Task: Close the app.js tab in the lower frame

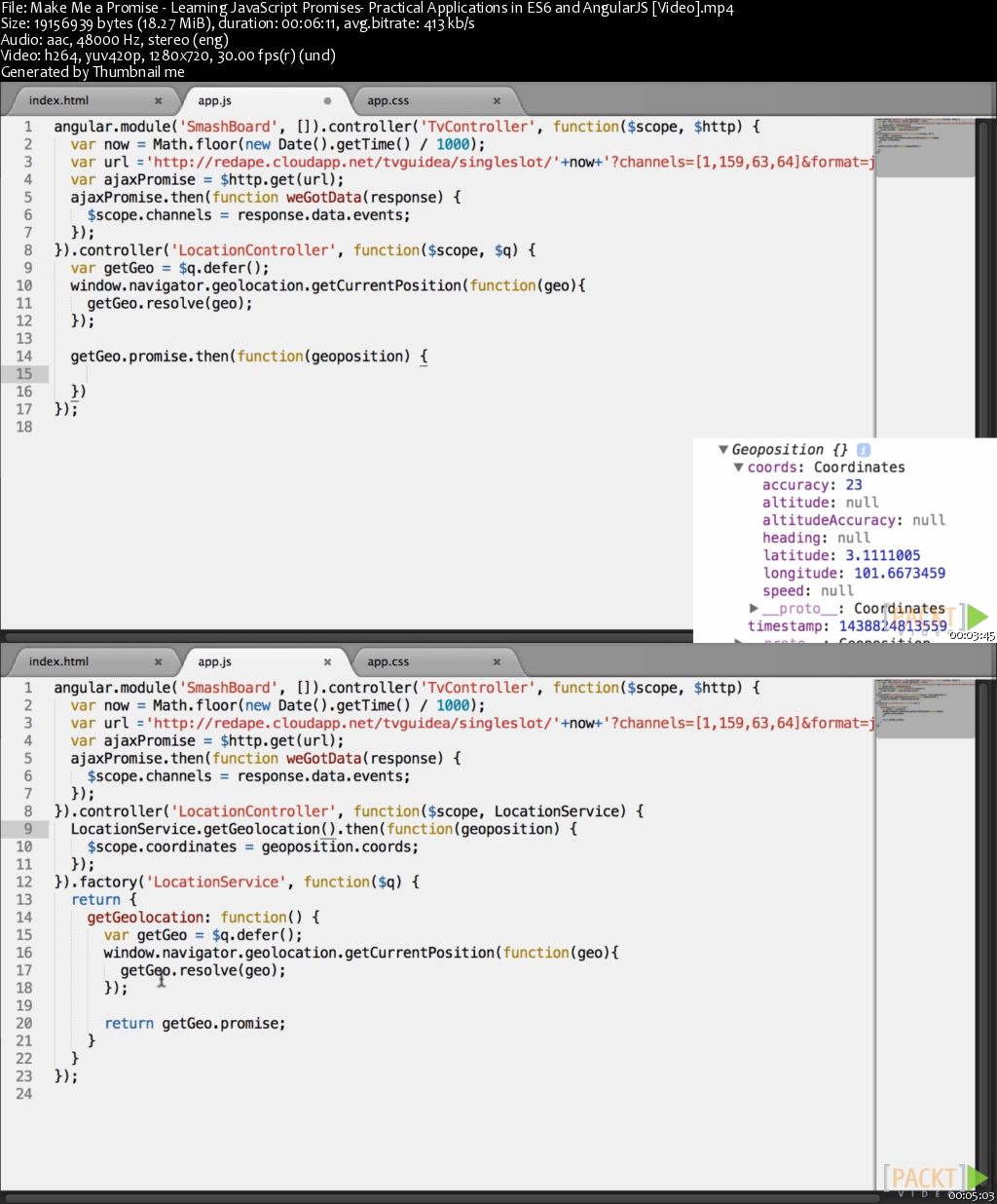Action: (x=327, y=661)
